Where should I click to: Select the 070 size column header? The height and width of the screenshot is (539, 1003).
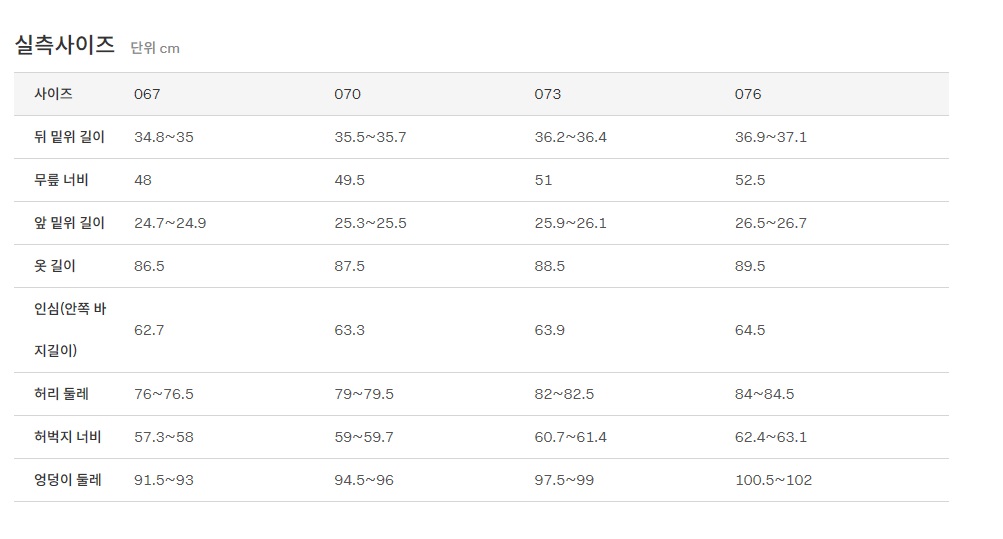(347, 94)
